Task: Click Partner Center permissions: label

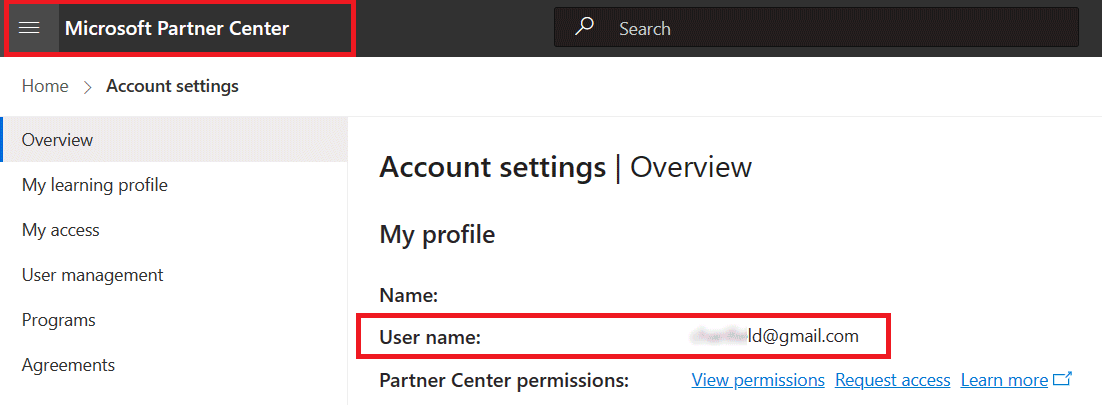Action: [504, 381]
